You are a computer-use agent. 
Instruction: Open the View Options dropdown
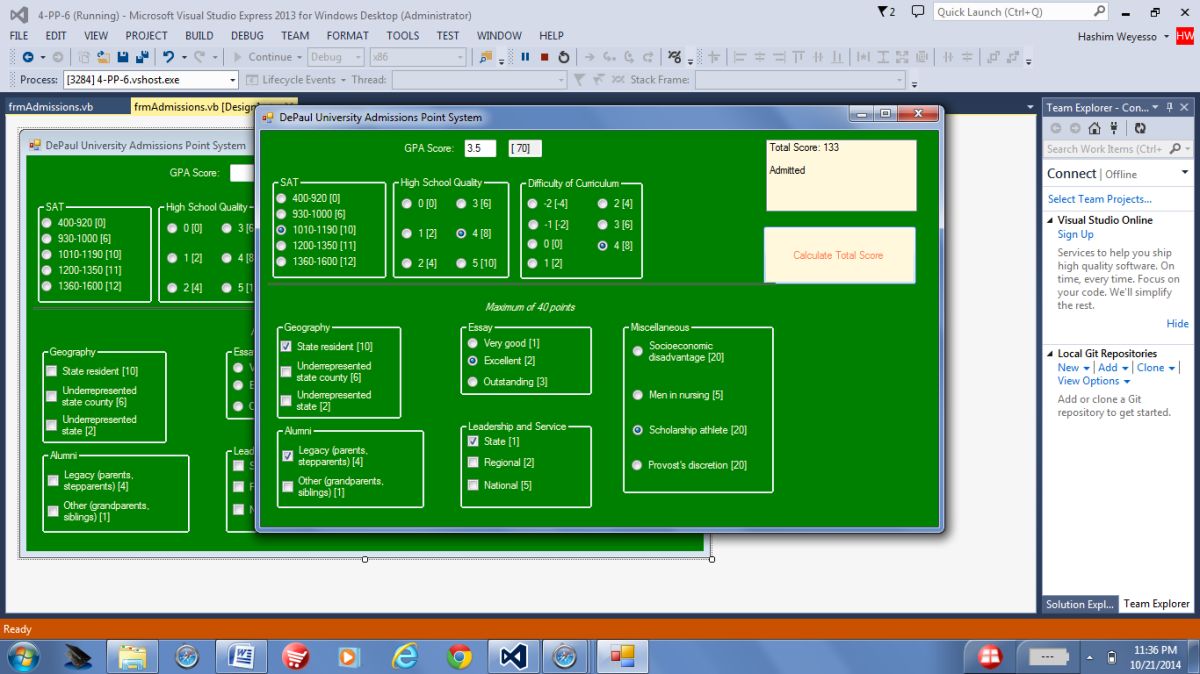pyautogui.click(x=1093, y=381)
